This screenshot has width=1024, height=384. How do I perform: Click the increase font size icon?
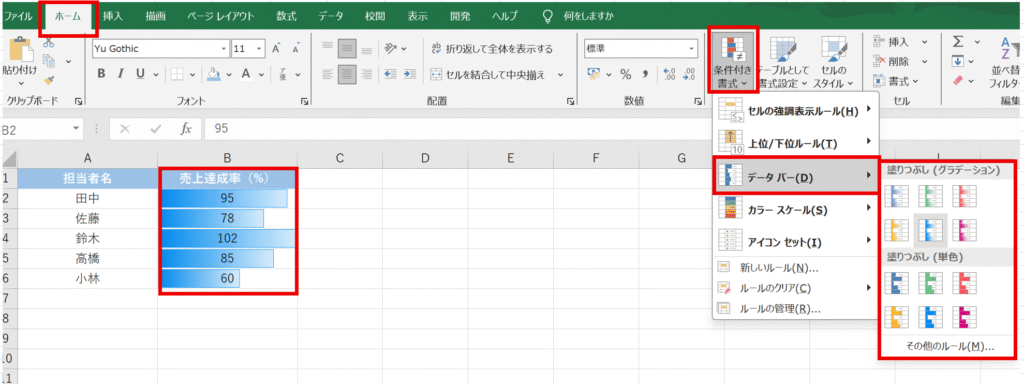coord(276,48)
